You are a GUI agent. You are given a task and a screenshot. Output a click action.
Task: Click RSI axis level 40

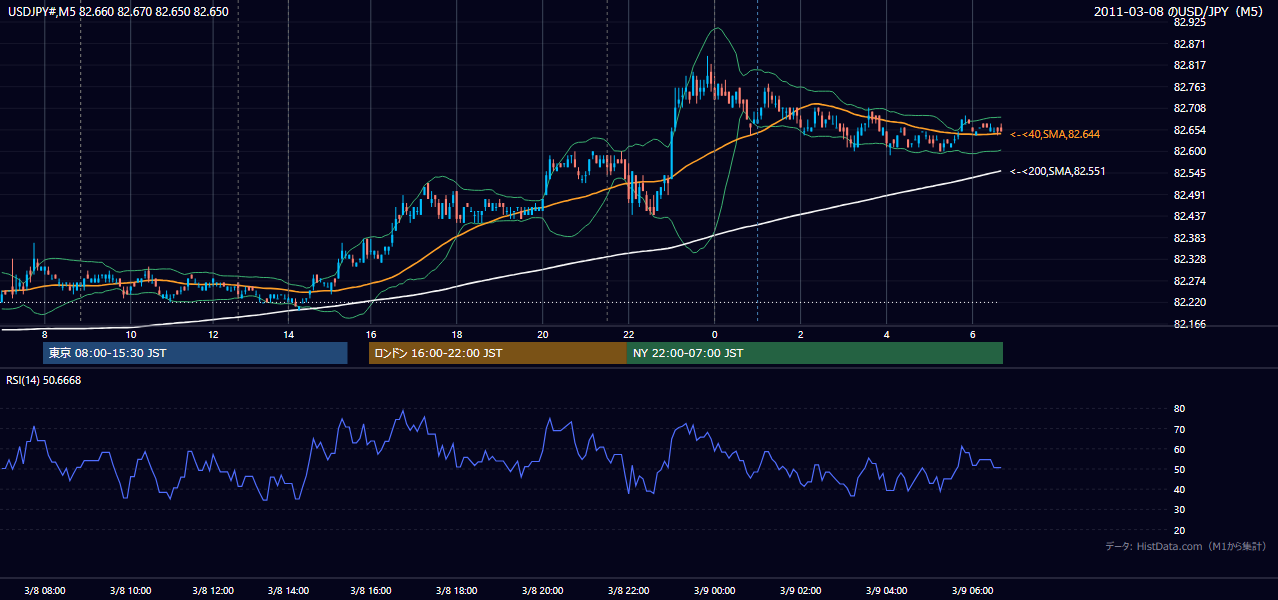pos(1180,490)
